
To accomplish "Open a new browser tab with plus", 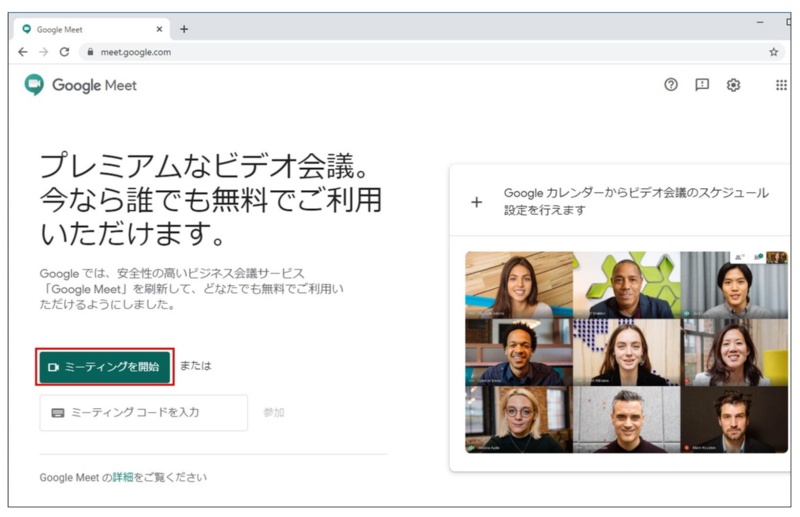I will pyautogui.click(x=184, y=29).
